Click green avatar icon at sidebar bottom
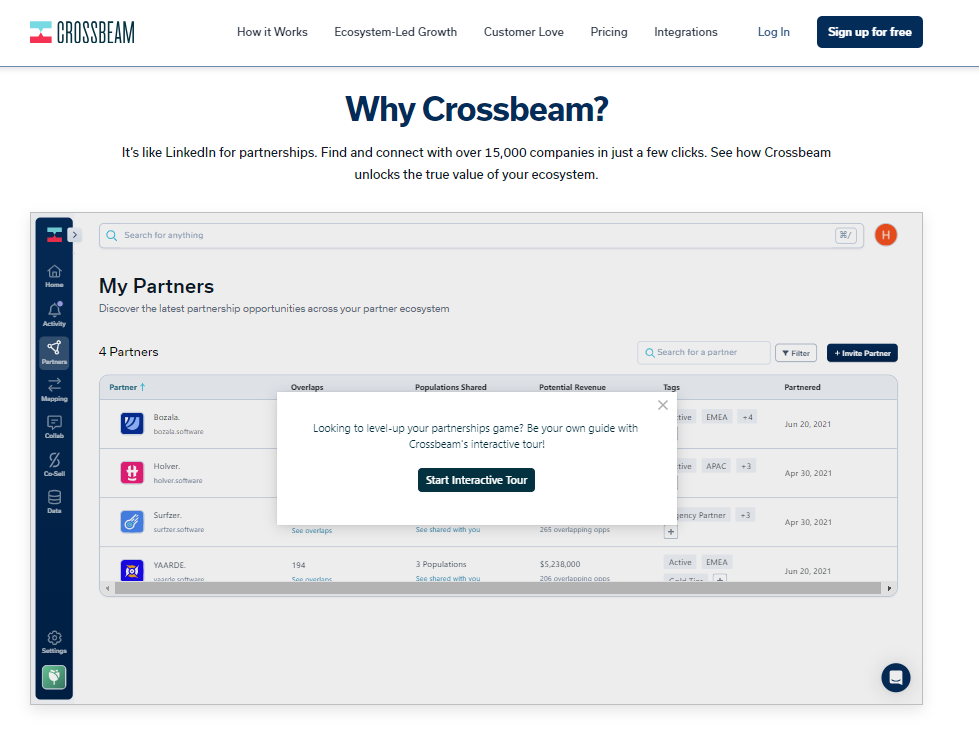The width and height of the screenshot is (979, 732). (54, 677)
